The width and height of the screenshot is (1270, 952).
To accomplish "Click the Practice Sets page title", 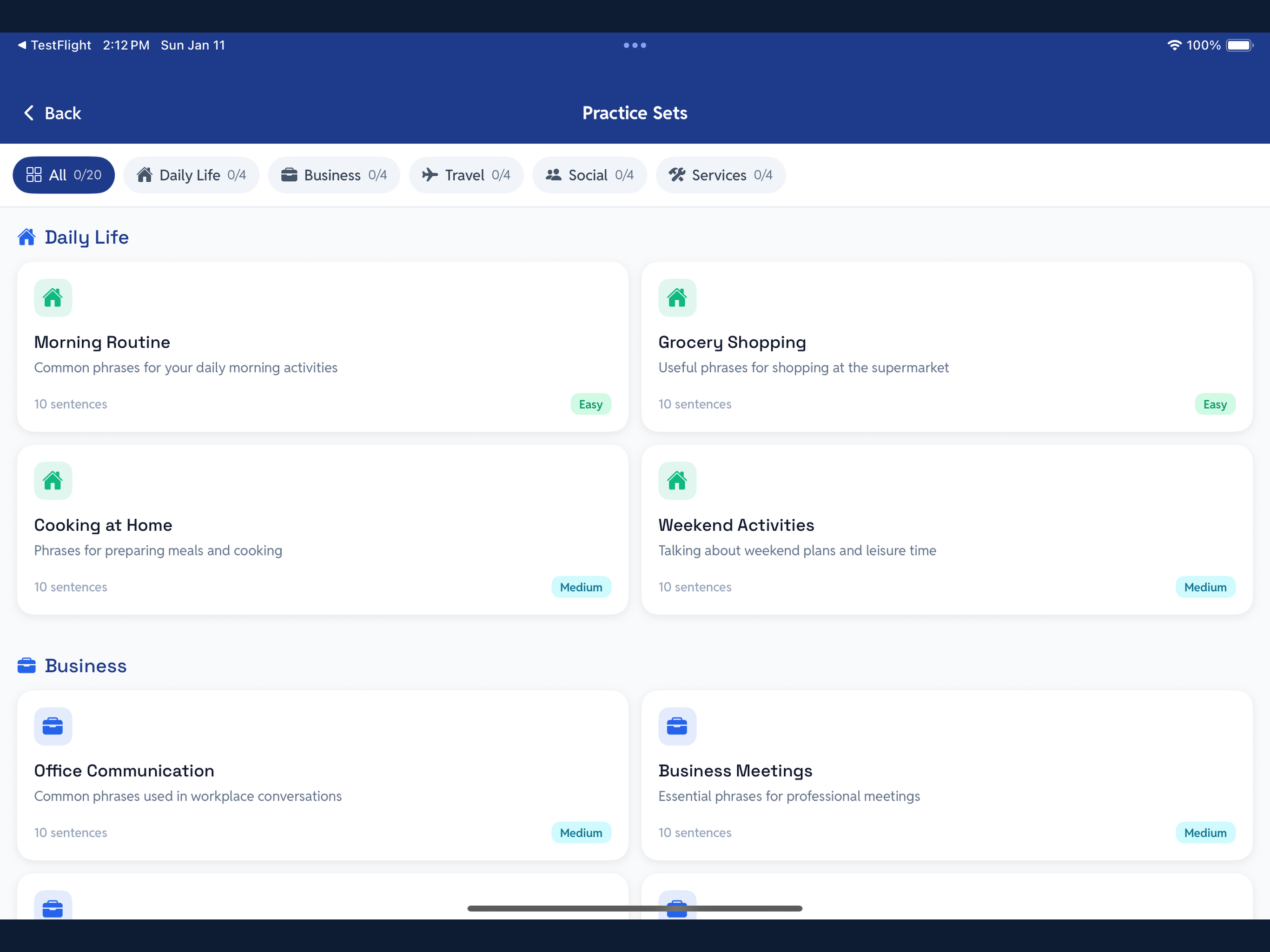I will pyautogui.click(x=635, y=112).
